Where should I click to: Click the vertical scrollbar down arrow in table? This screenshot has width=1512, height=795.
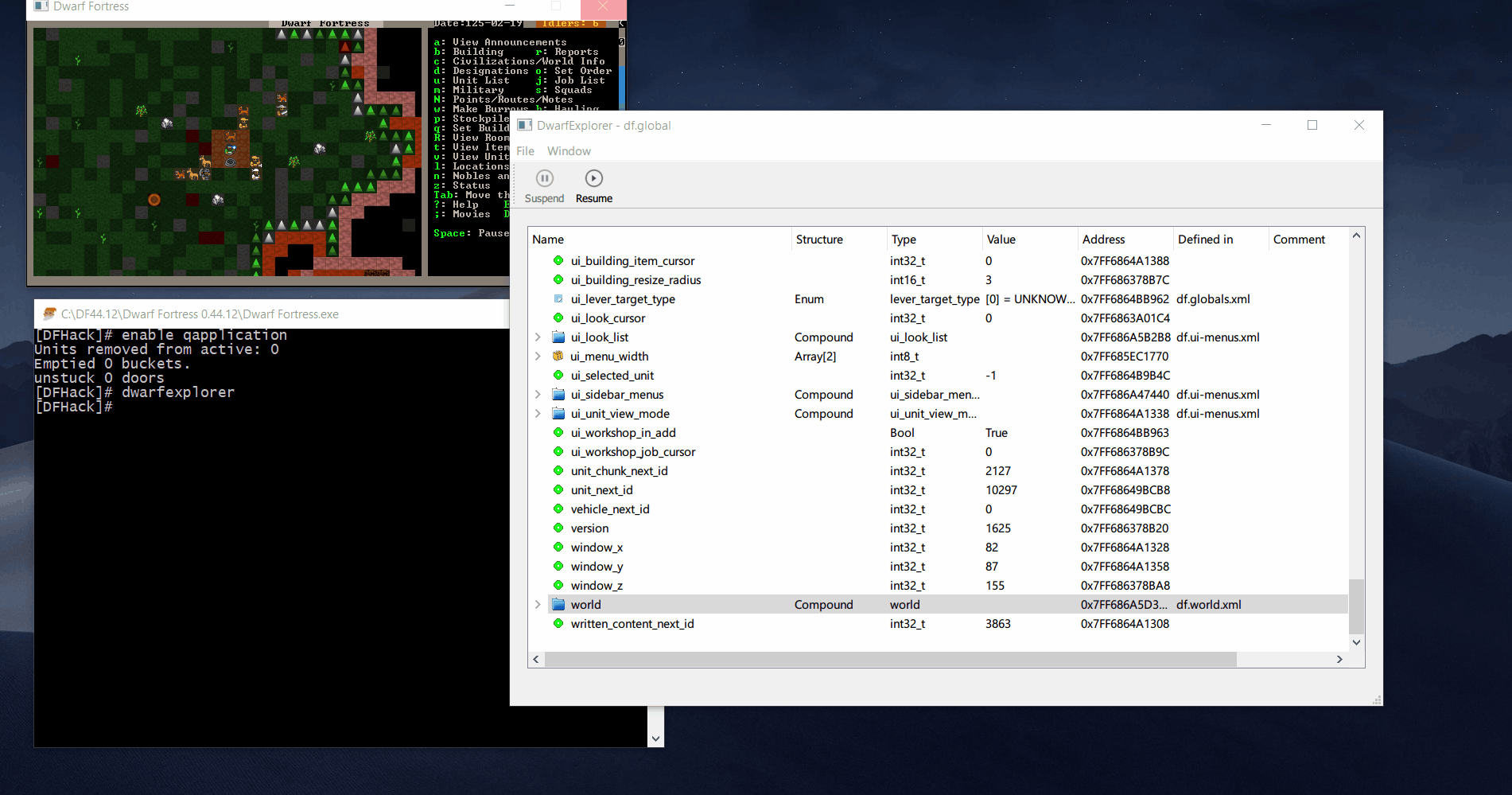point(1357,643)
